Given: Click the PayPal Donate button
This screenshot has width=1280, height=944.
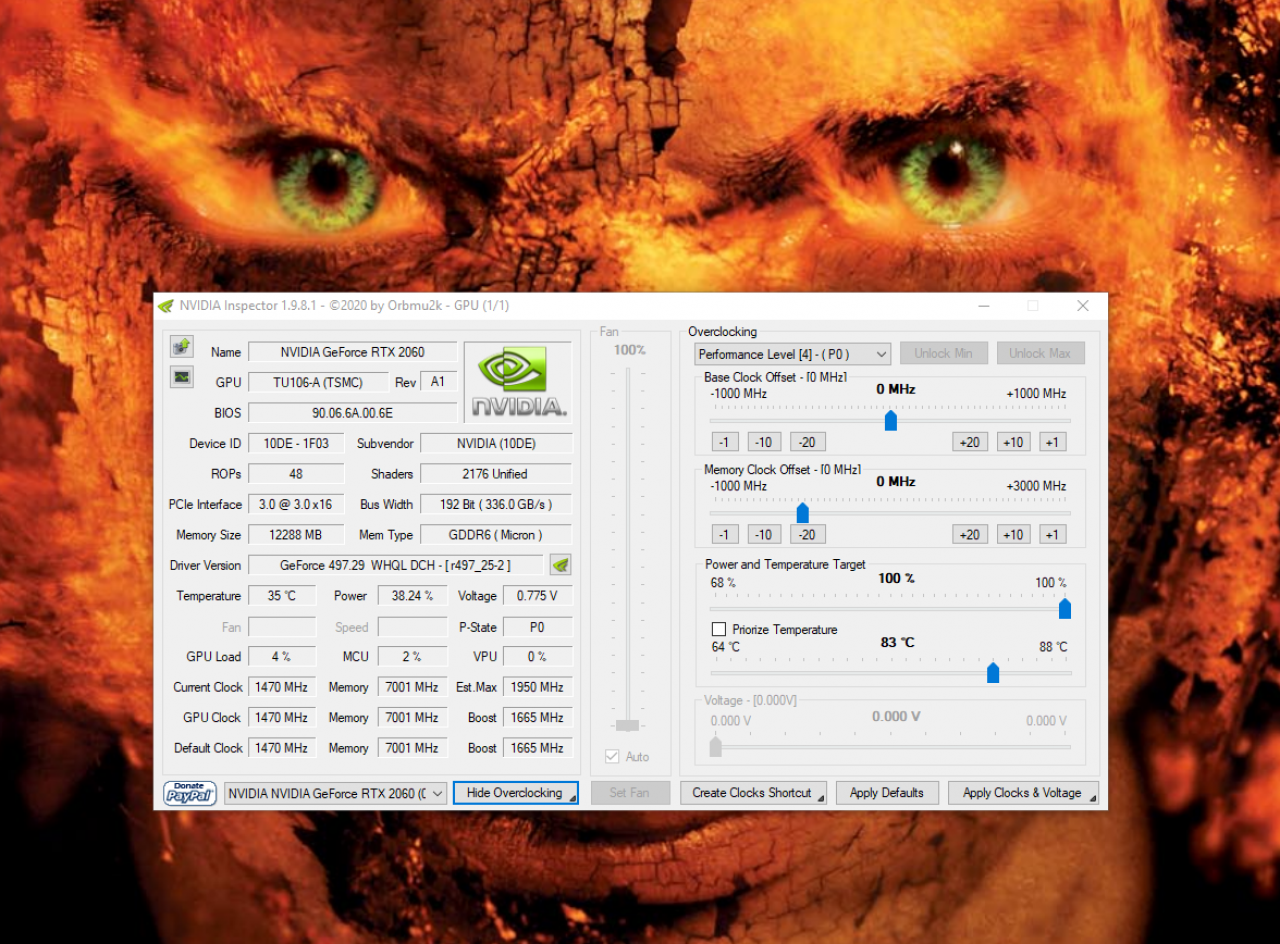Looking at the screenshot, I should 190,793.
